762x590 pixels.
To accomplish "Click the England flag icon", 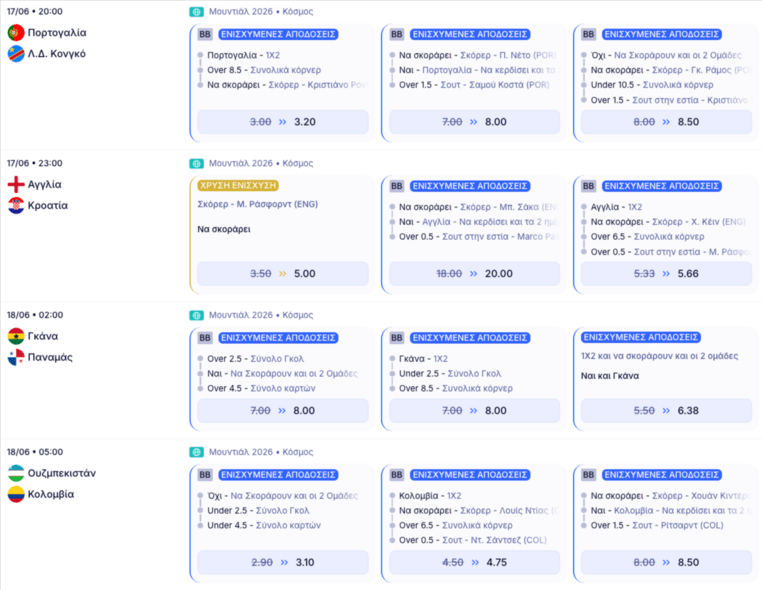I will [x=16, y=184].
